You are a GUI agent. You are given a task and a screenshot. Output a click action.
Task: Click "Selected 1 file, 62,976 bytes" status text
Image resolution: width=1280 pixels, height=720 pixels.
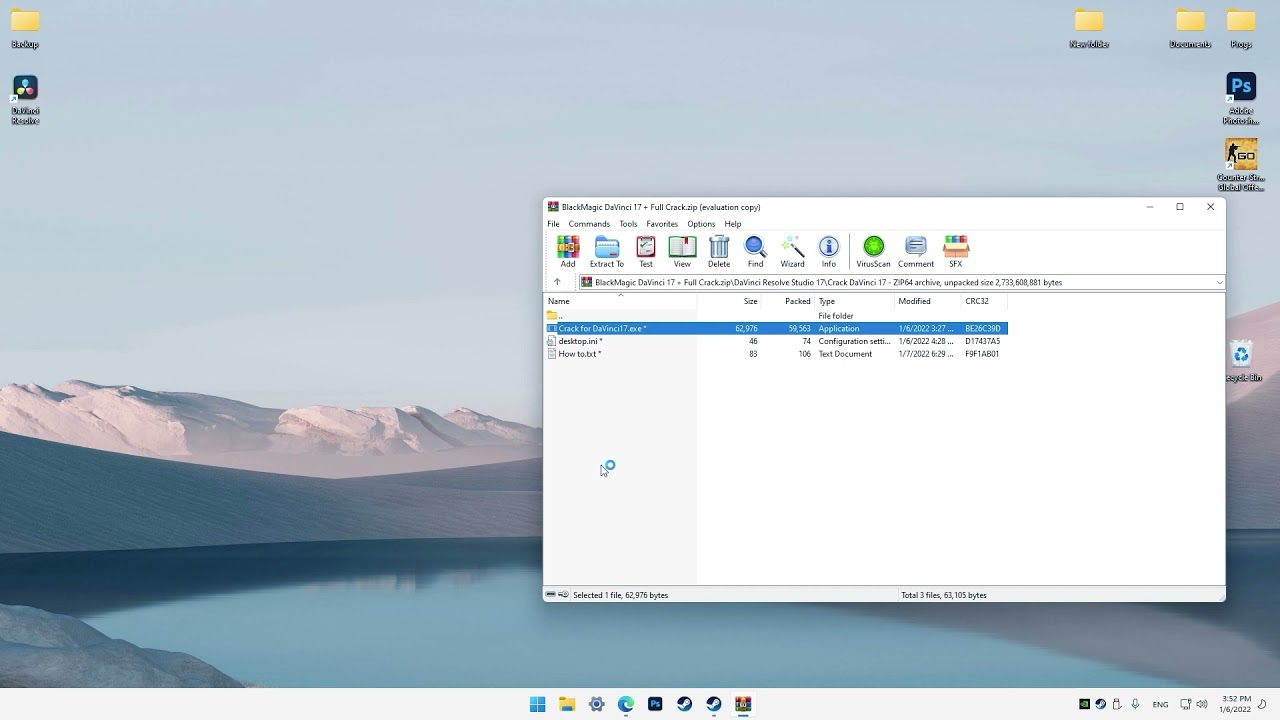coord(620,595)
